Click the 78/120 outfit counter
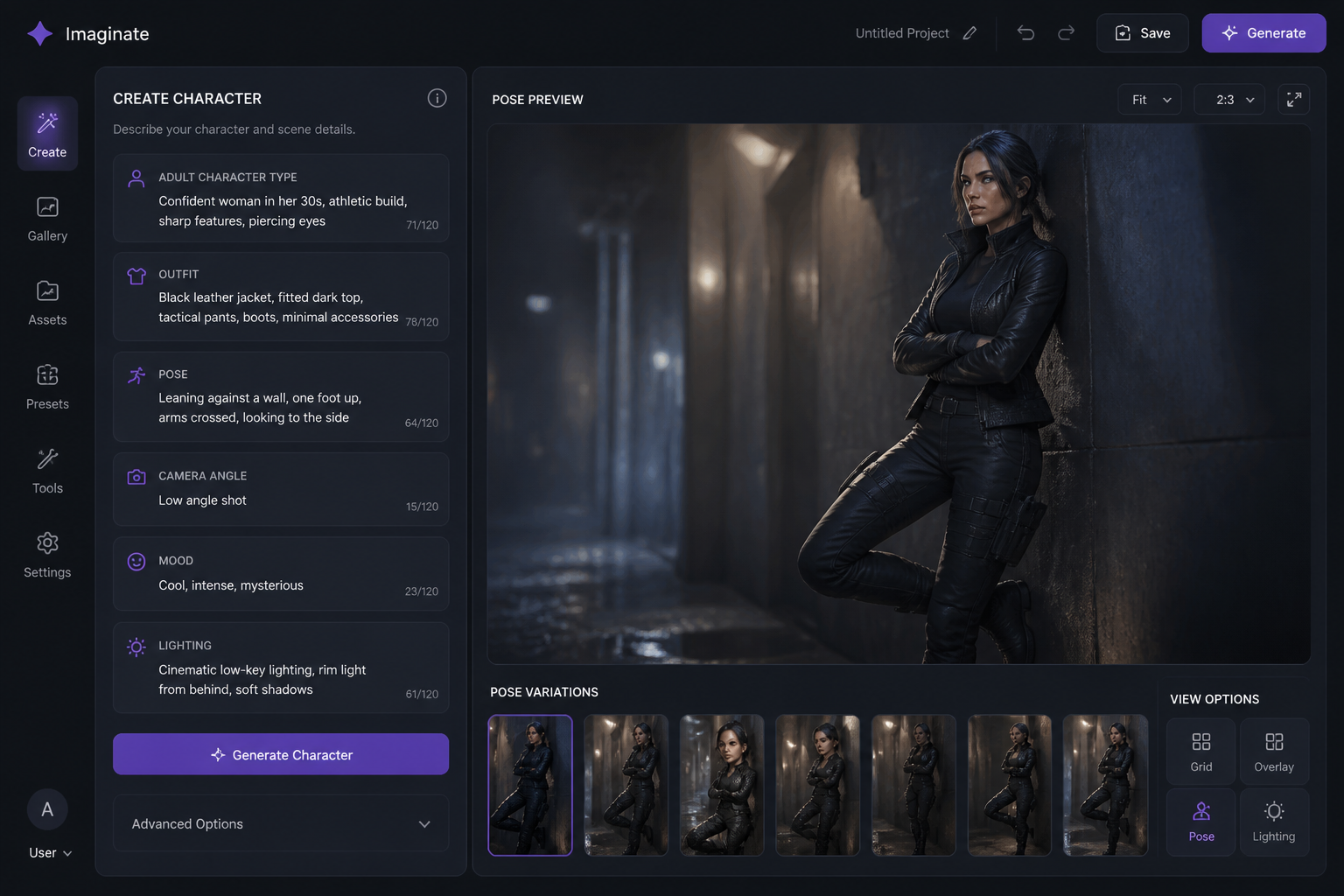 pyautogui.click(x=422, y=322)
